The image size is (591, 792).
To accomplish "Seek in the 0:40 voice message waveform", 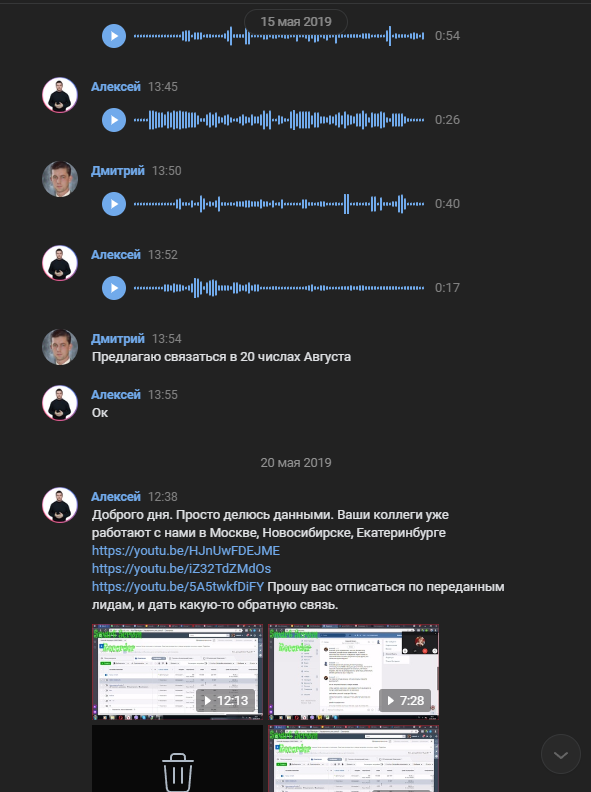I will point(279,204).
